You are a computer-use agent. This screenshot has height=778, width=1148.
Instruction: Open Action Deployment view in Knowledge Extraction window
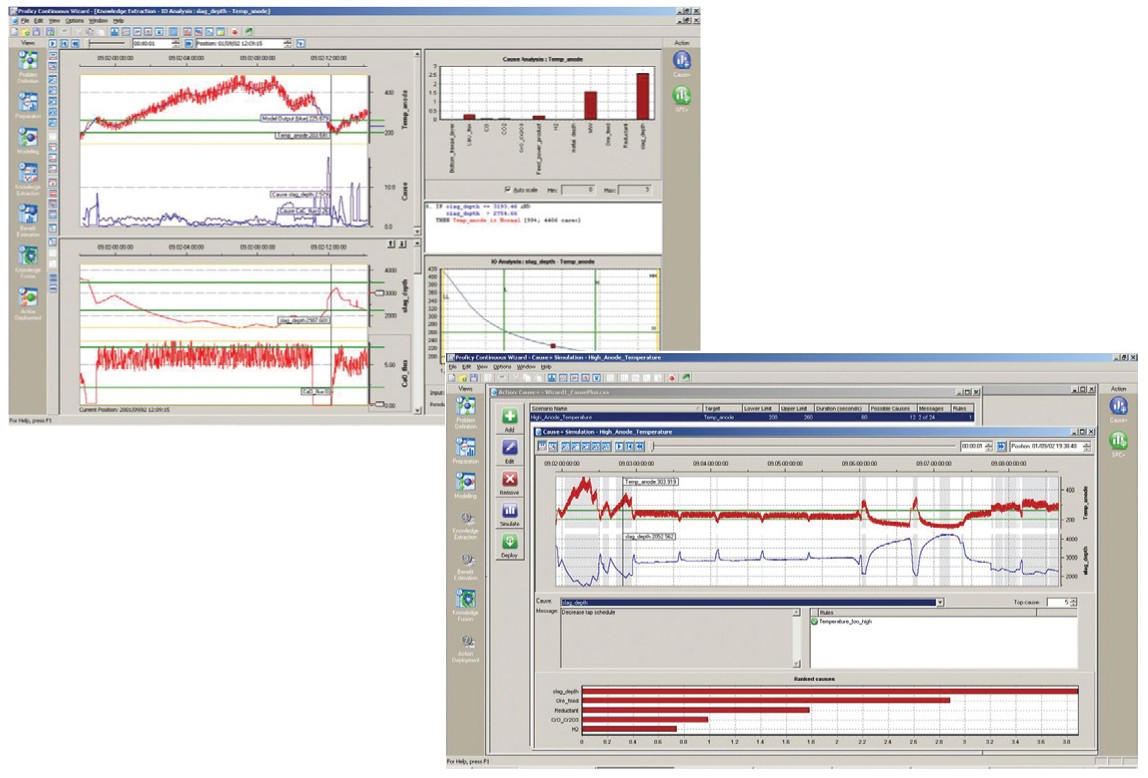28,303
